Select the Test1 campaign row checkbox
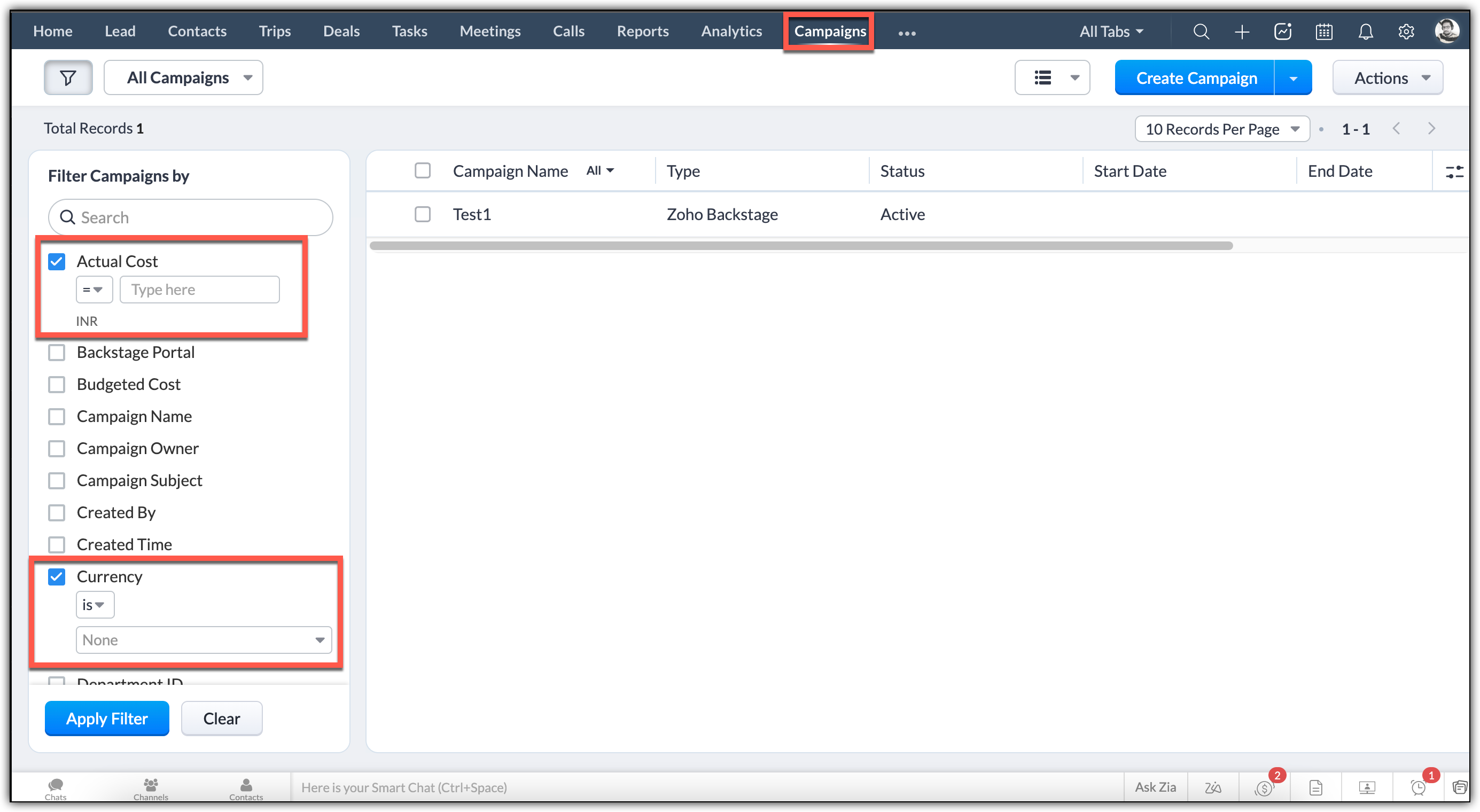 422,214
